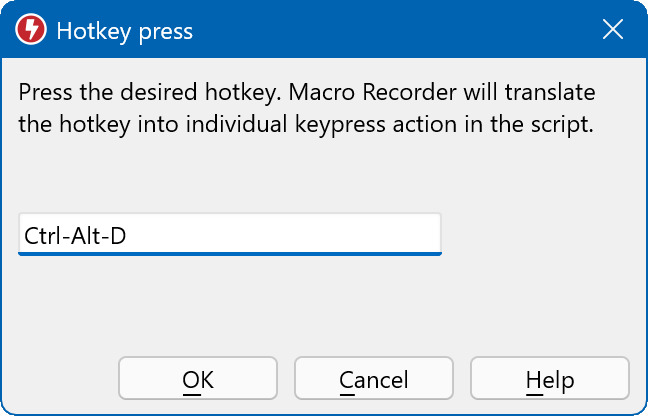
Task: Confirm the hotkey with OK
Action: [x=197, y=380]
